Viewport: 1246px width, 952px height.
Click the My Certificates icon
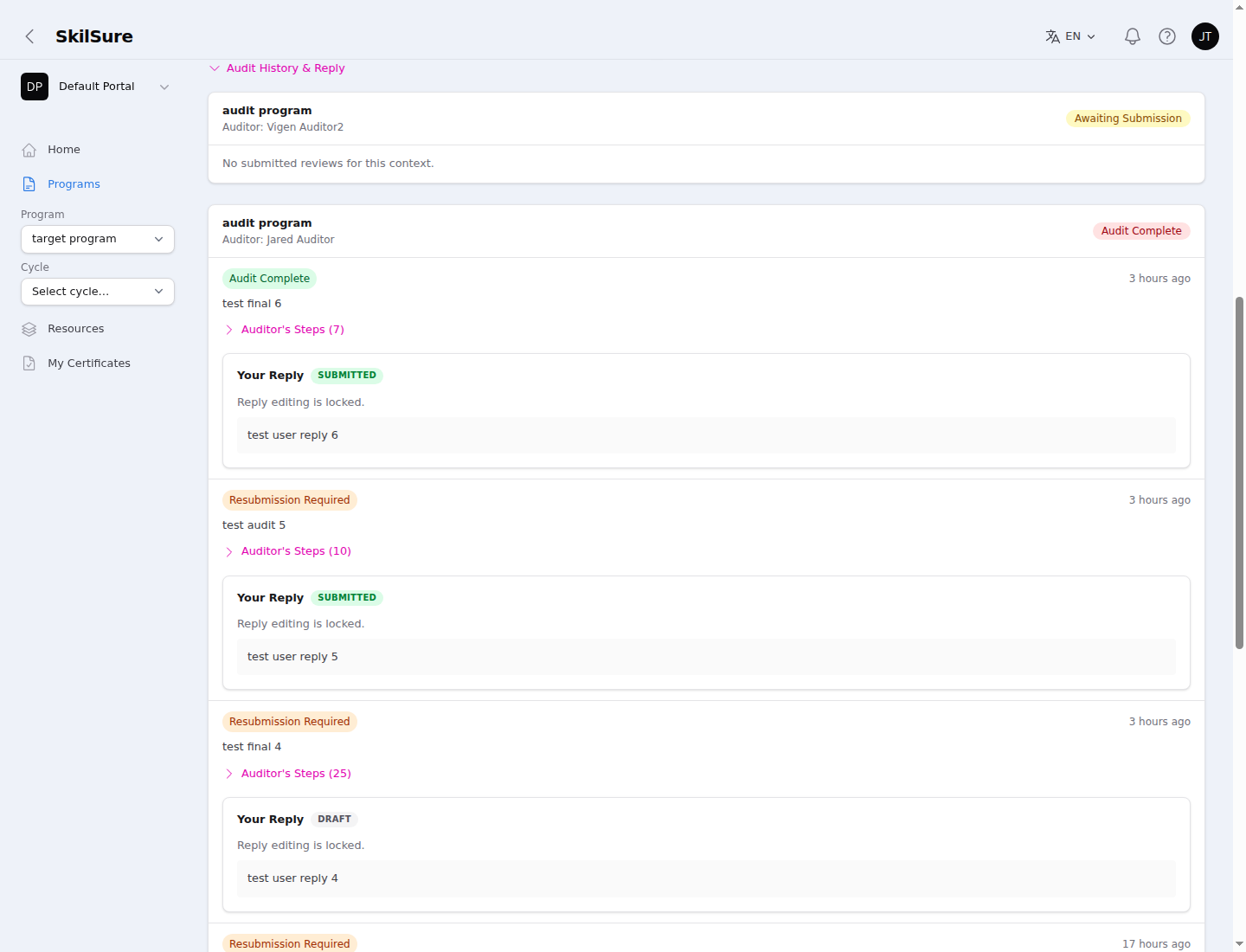[29, 363]
